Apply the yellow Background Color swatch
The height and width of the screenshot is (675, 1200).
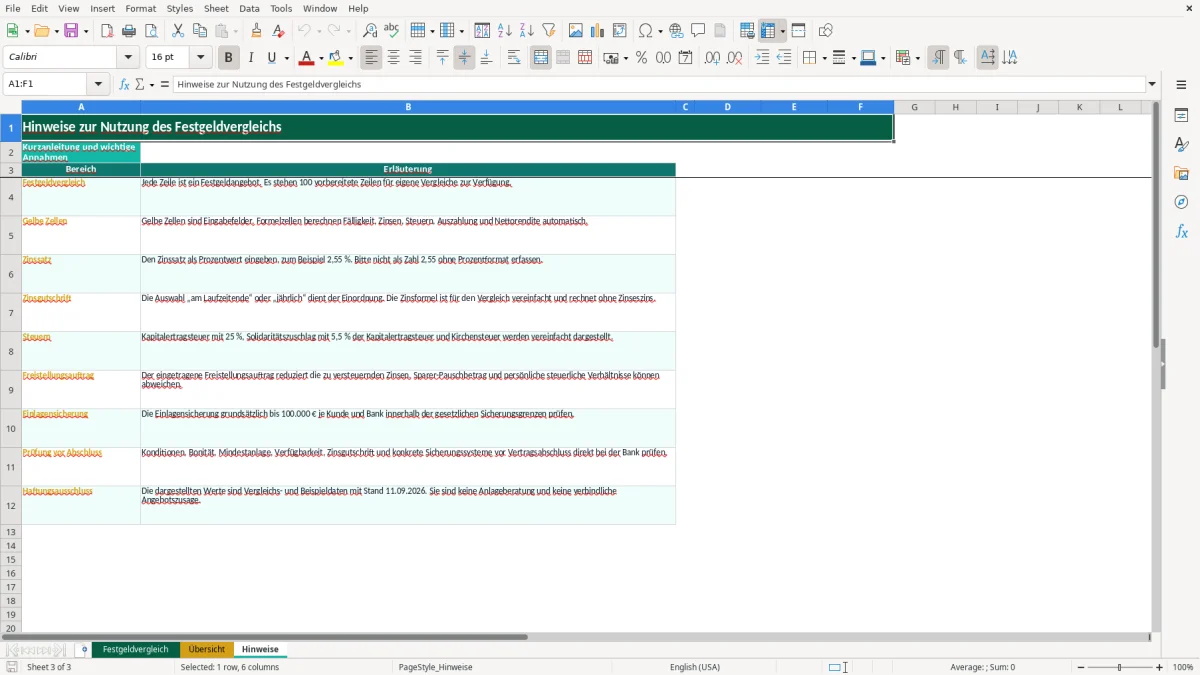337,58
